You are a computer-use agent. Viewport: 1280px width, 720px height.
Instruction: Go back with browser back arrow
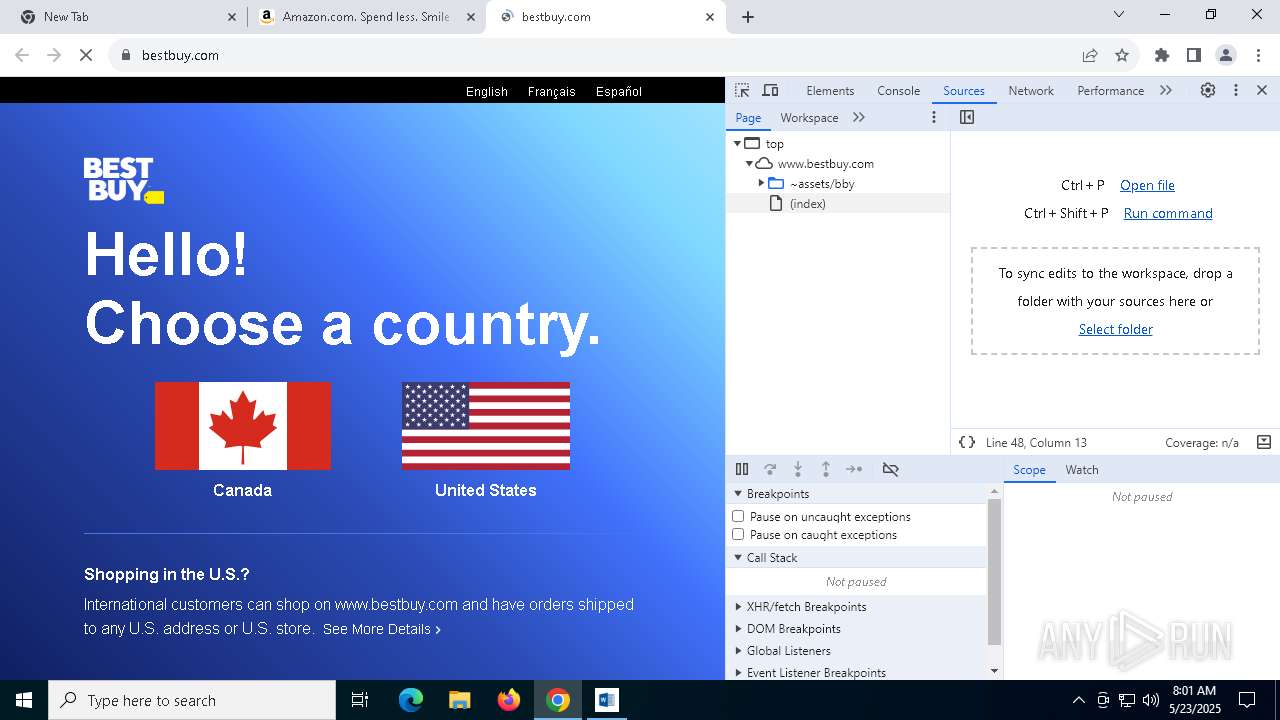pos(22,55)
